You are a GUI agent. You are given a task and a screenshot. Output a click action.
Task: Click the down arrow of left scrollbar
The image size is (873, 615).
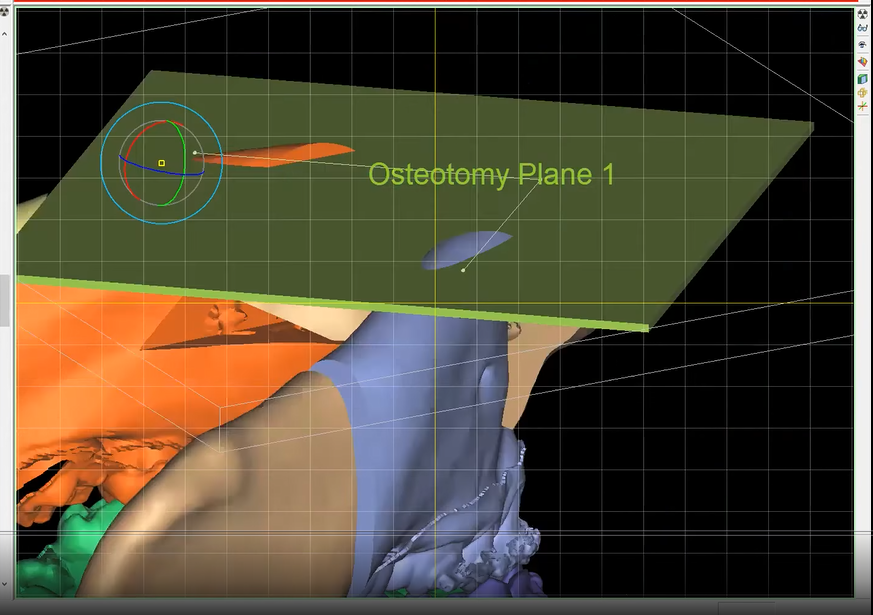point(4,584)
